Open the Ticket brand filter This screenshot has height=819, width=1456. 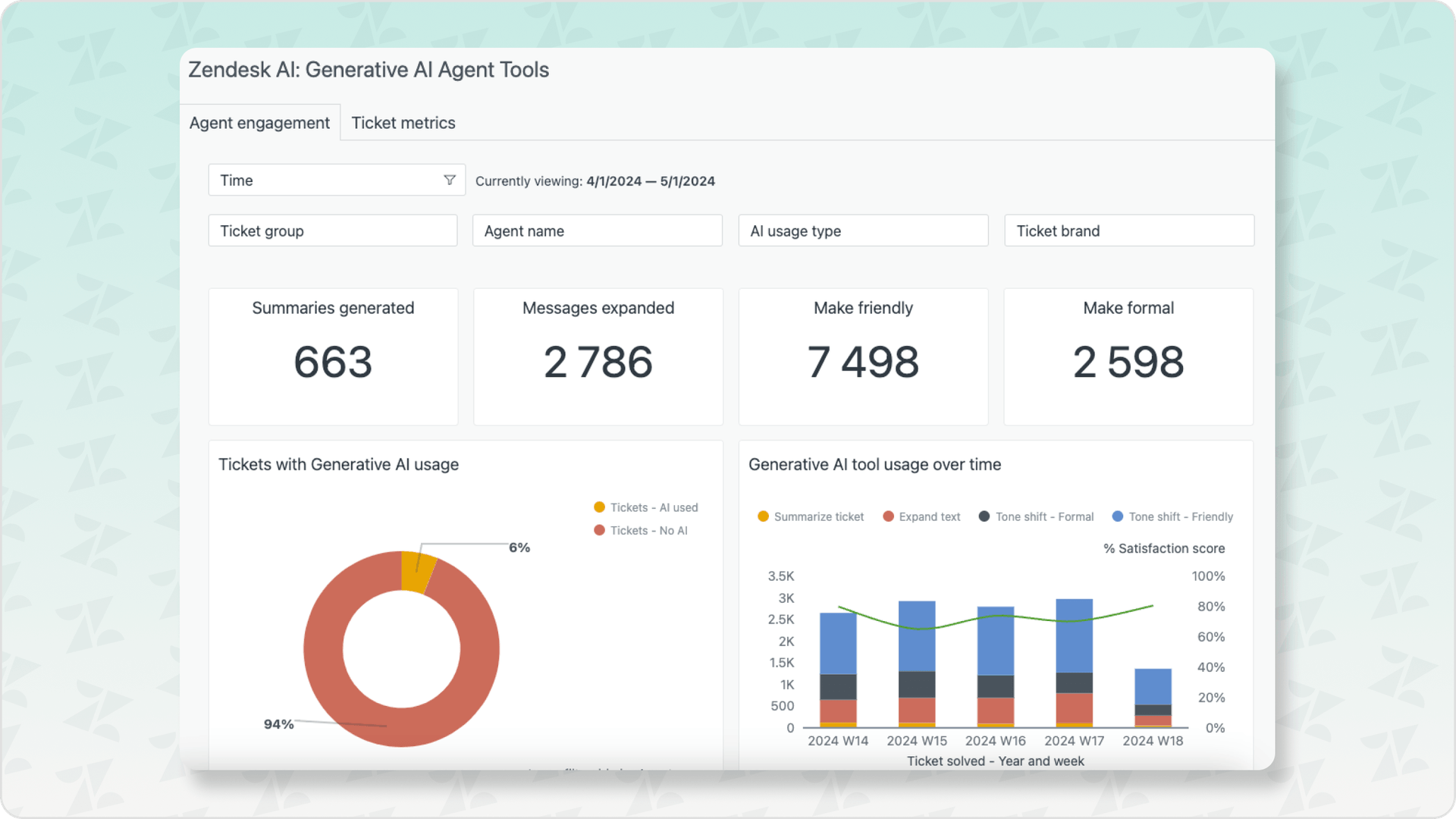[1129, 231]
